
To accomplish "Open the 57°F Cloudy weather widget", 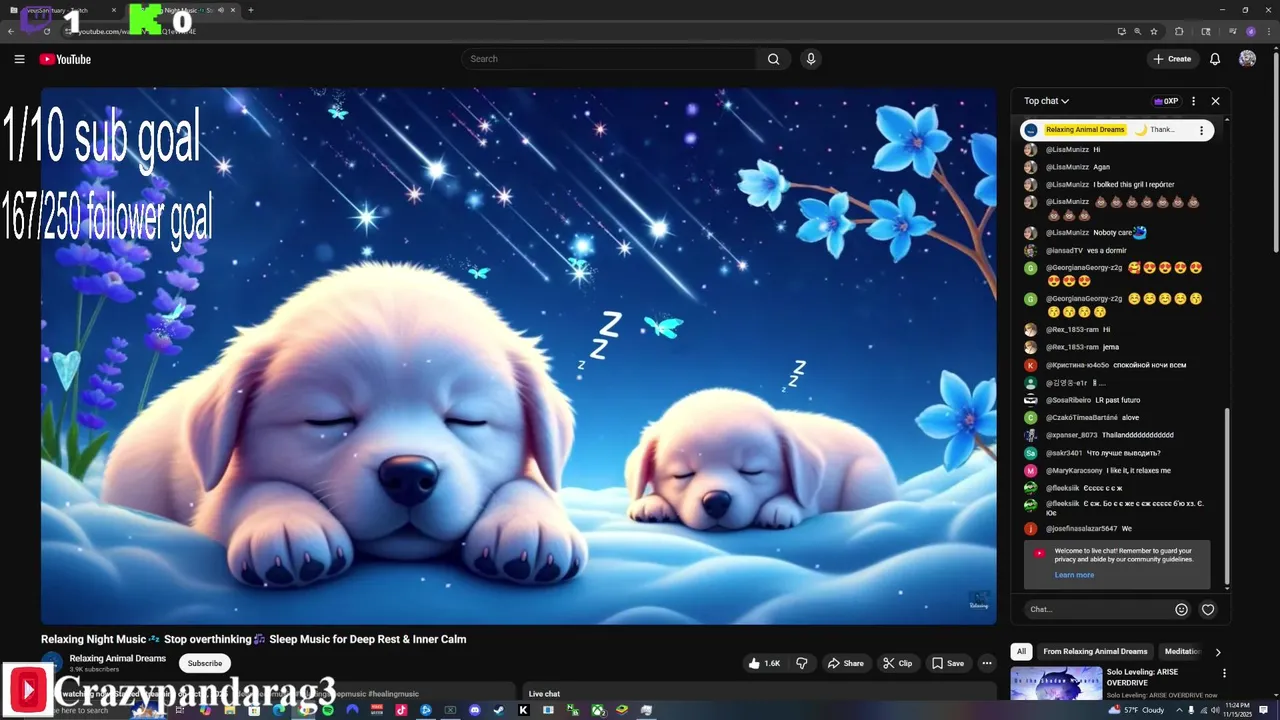I will pyautogui.click(x=1136, y=710).
